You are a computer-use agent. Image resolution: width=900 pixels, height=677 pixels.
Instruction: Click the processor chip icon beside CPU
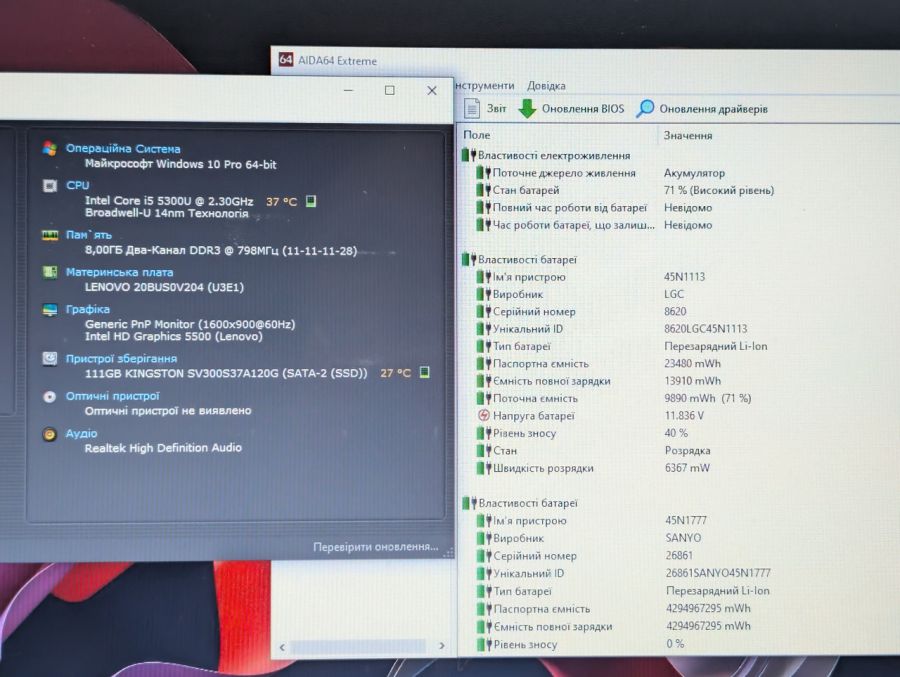[x=50, y=185]
